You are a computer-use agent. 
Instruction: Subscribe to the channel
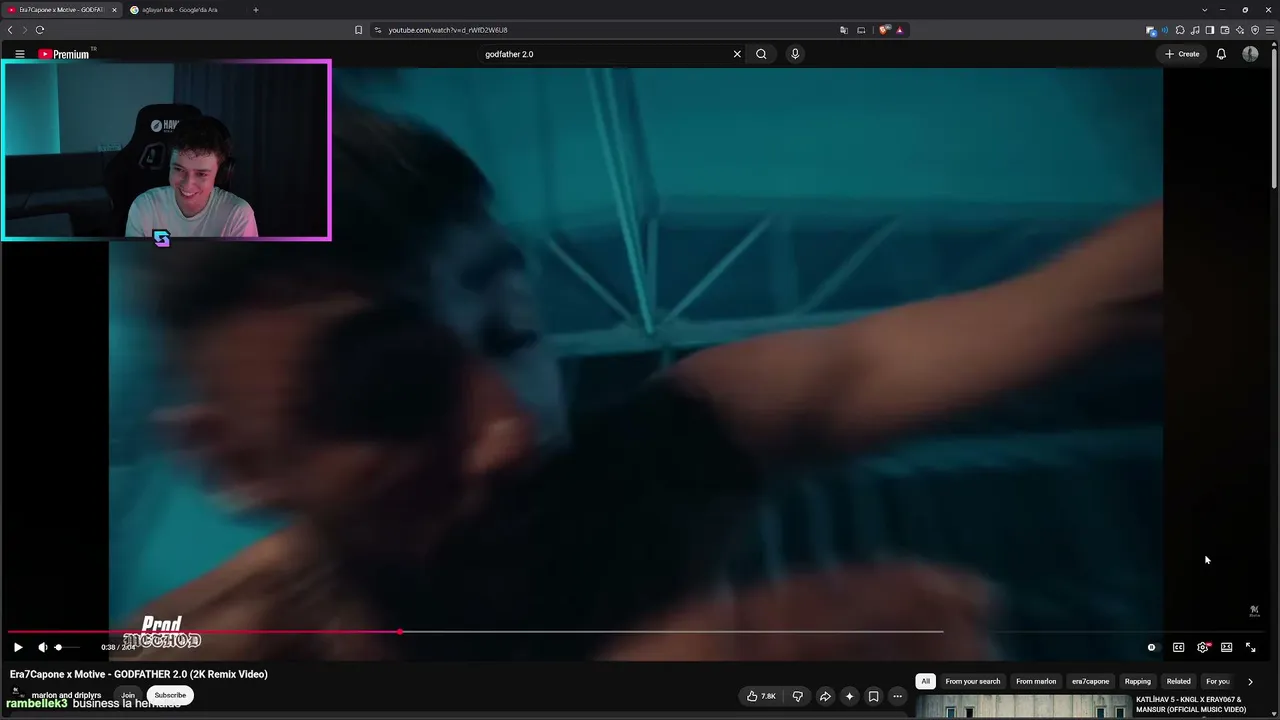pyautogui.click(x=170, y=695)
